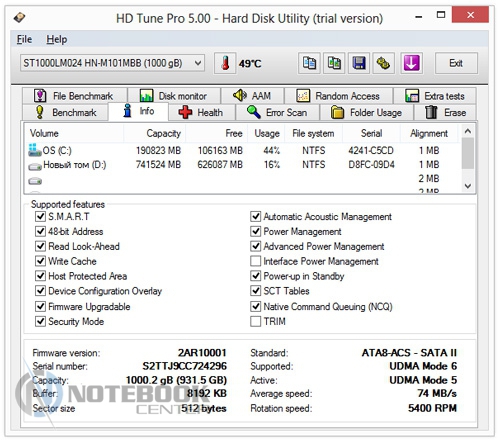This screenshot has width=500, height=441.
Task: Open the Help menu
Action: click(57, 39)
